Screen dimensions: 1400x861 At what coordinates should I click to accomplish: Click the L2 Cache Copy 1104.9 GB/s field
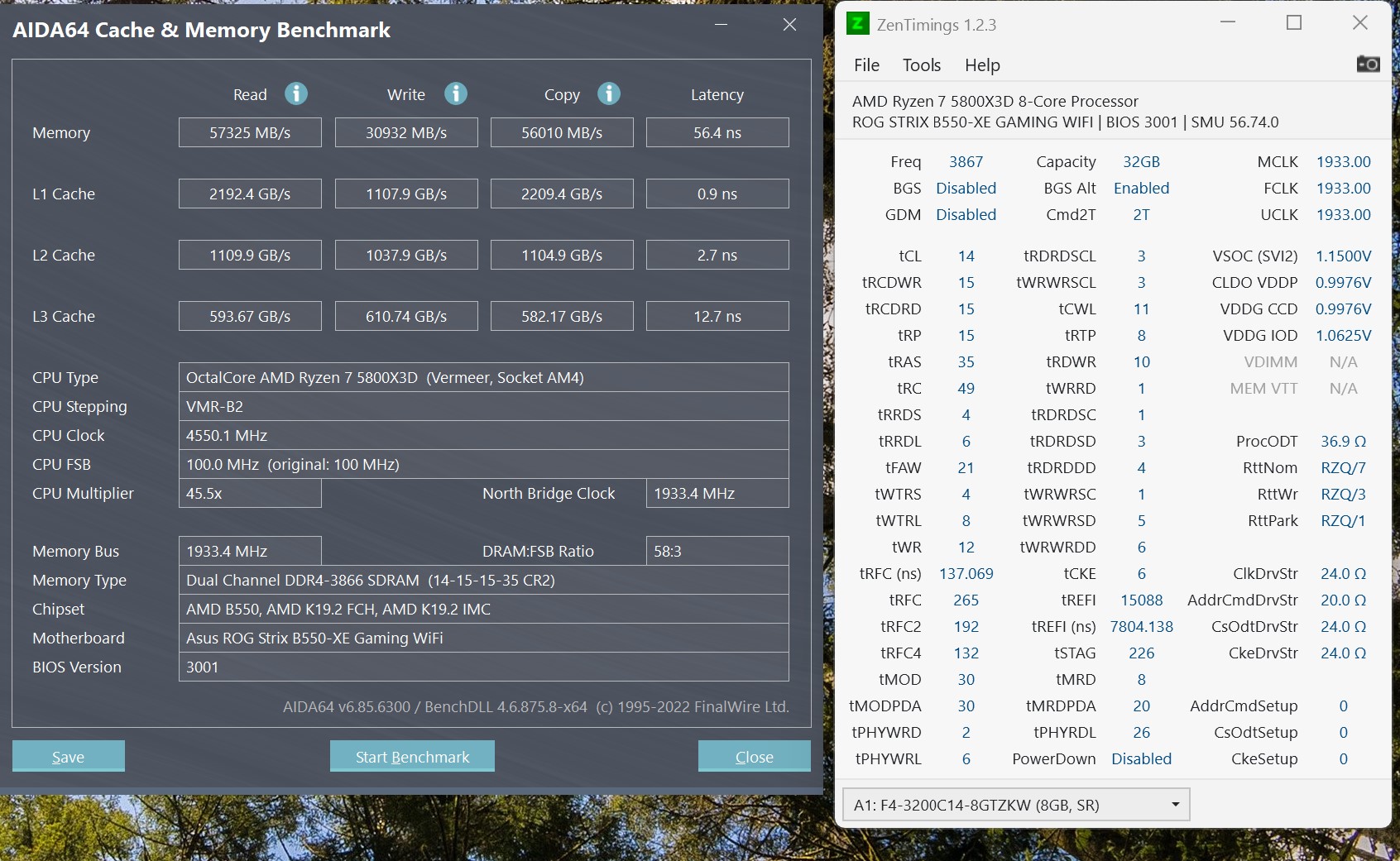click(x=562, y=255)
